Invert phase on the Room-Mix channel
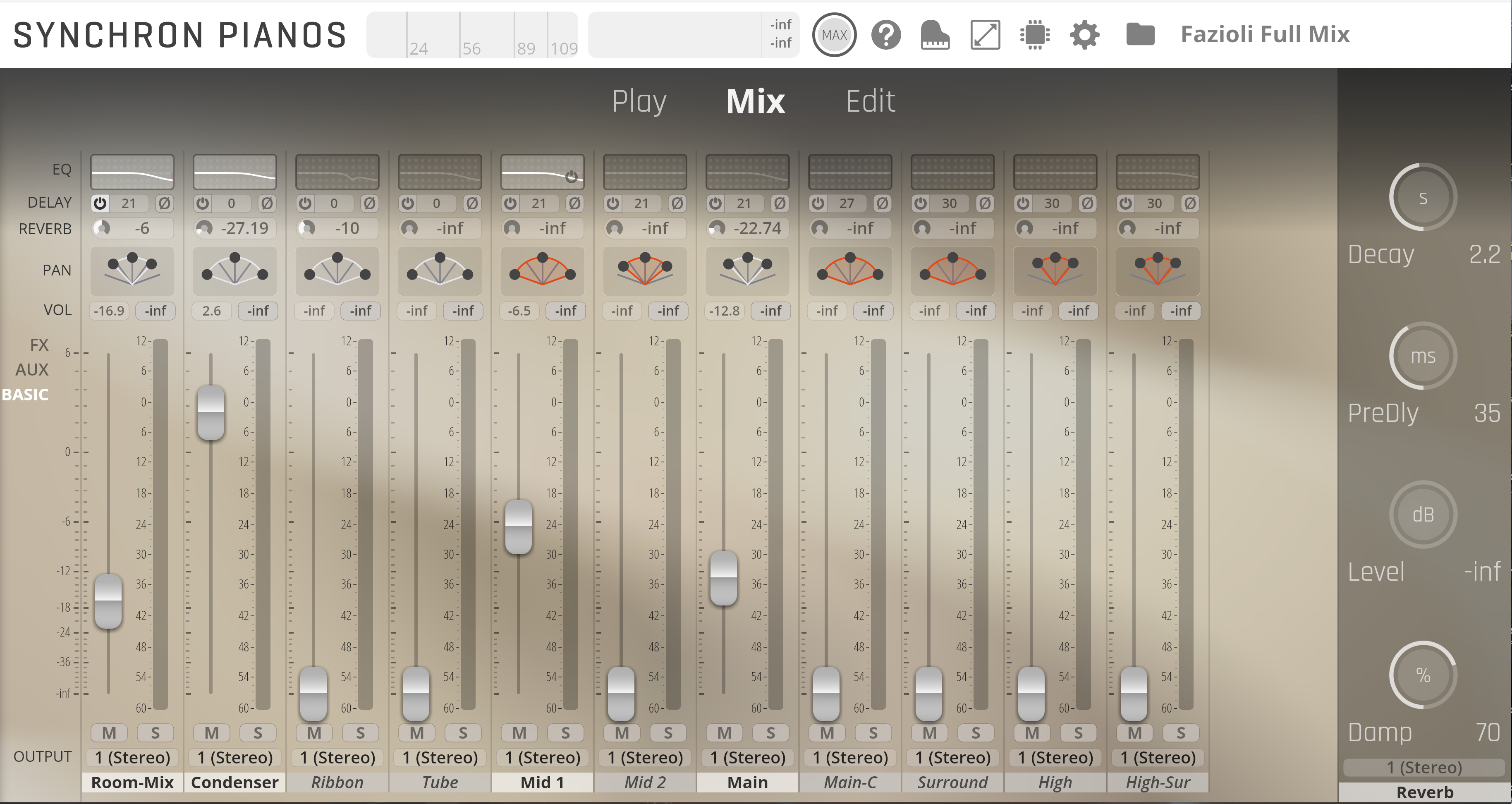This screenshot has height=804, width=1512. pos(164,203)
